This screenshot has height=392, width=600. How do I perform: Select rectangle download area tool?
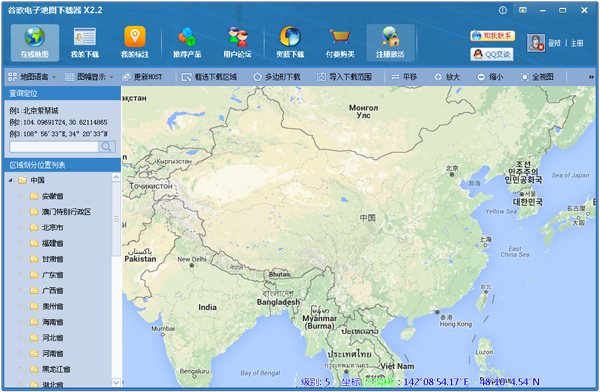[209, 77]
